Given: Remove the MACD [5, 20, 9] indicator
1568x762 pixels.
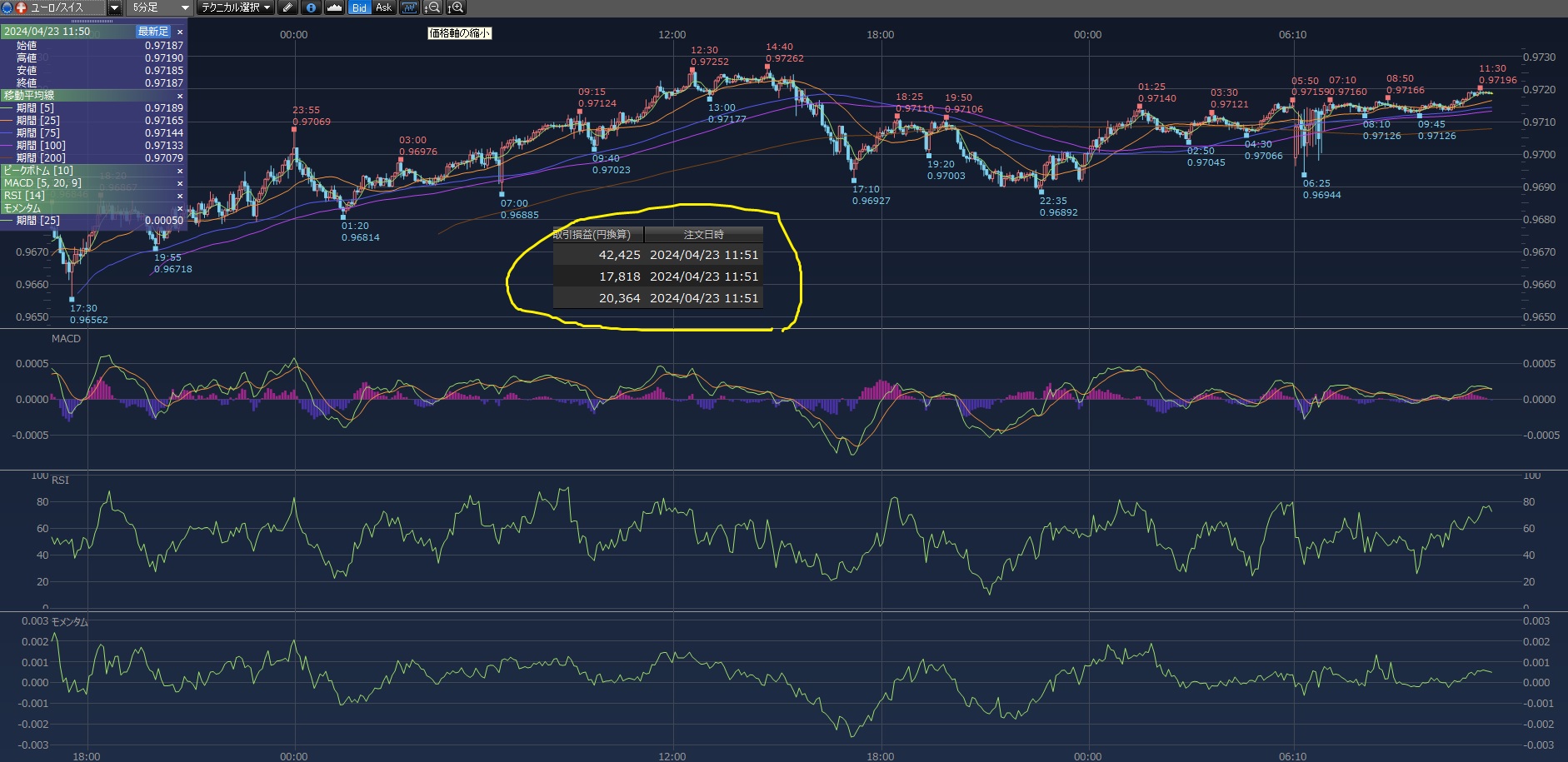Looking at the screenshot, I should (180, 183).
